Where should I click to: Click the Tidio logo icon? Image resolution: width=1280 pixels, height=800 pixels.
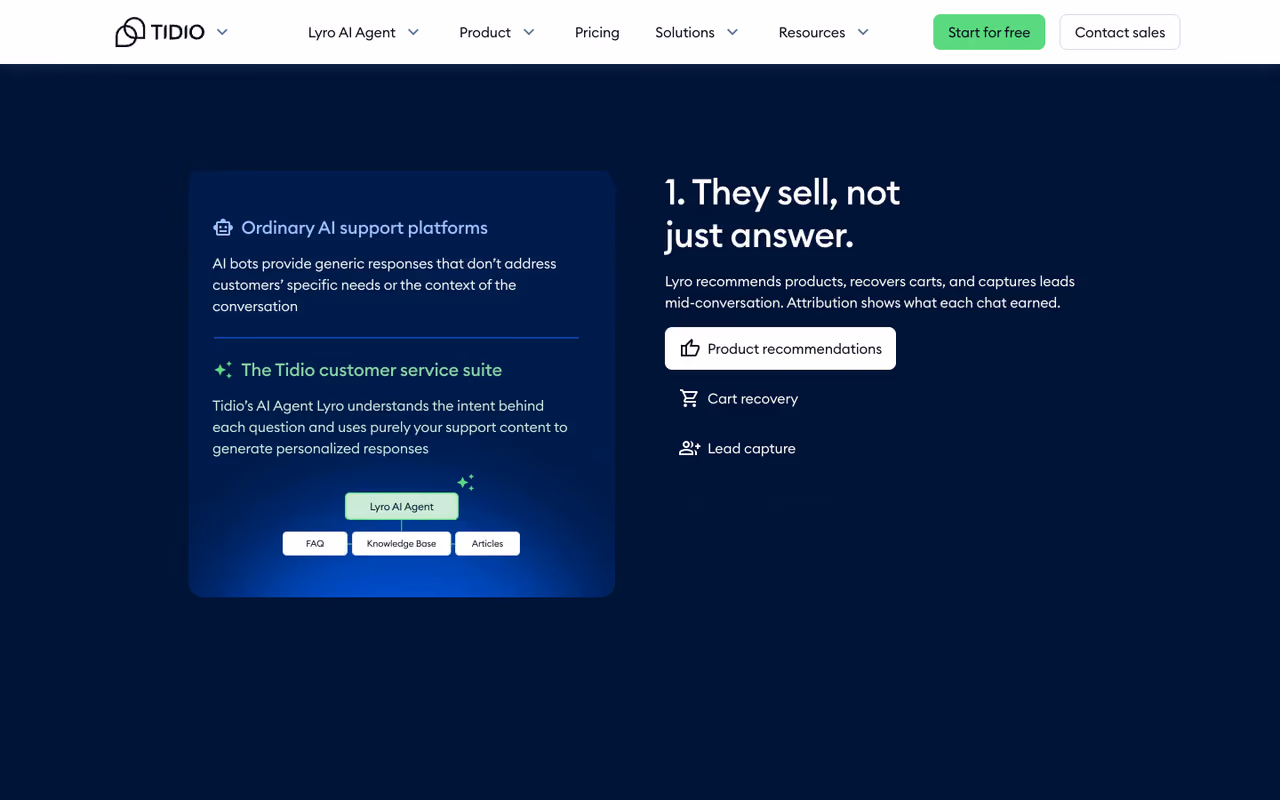130,32
